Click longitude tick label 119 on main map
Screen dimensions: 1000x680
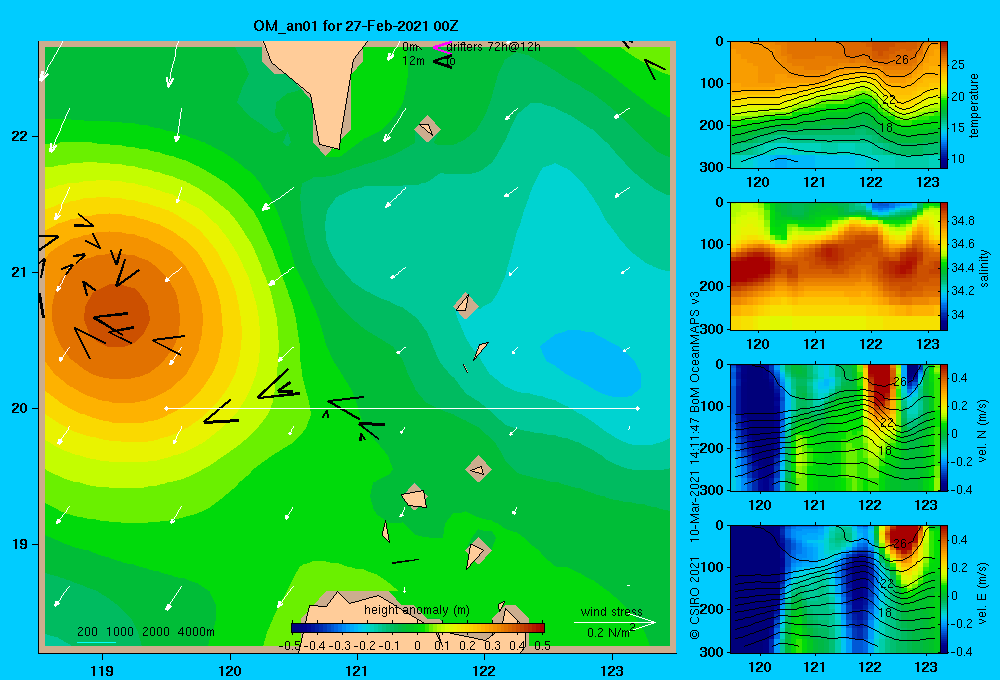pos(103,670)
